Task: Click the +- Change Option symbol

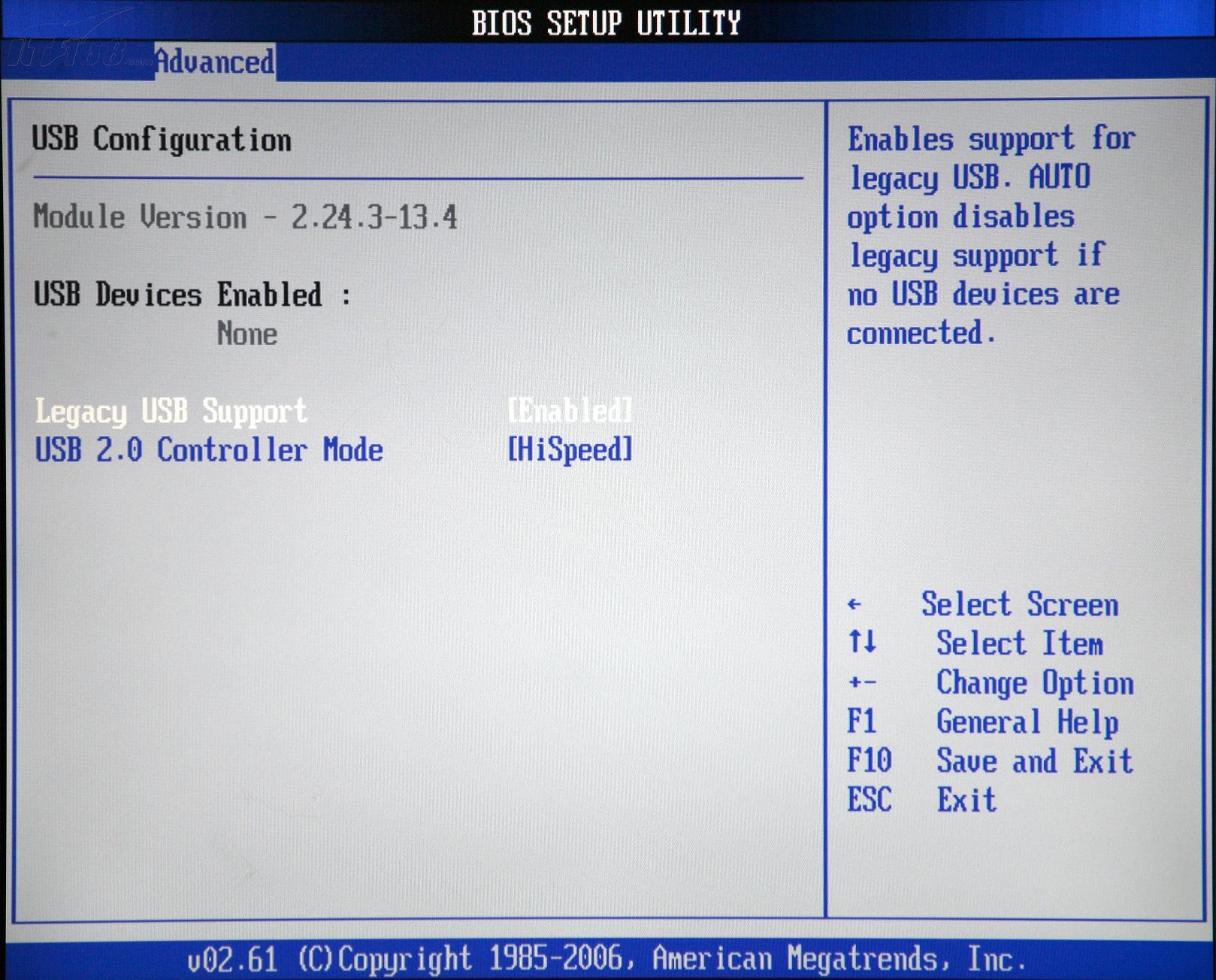Action: pyautogui.click(x=861, y=683)
